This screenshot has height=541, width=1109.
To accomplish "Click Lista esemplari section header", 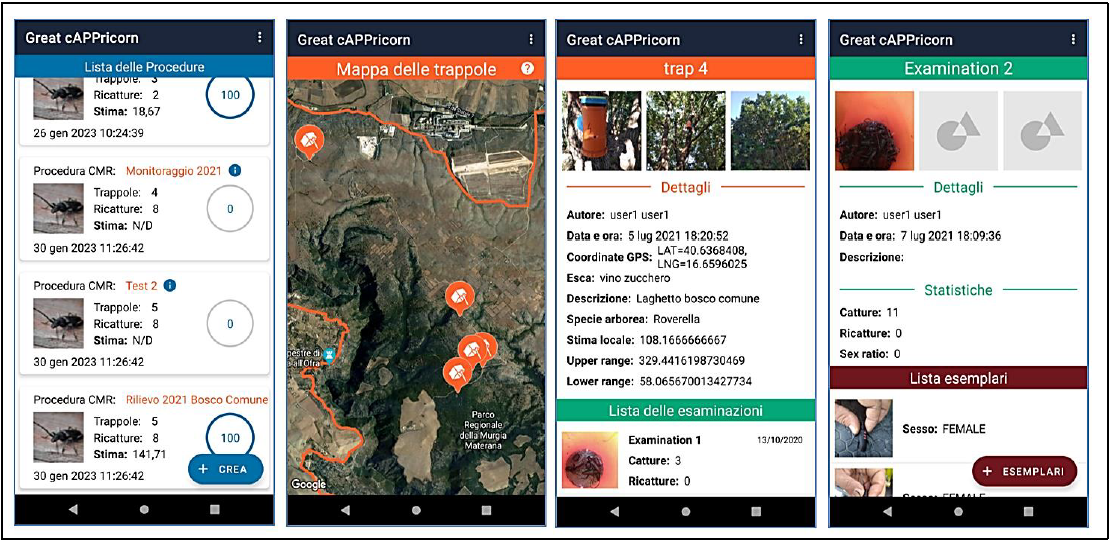I will 958,378.
